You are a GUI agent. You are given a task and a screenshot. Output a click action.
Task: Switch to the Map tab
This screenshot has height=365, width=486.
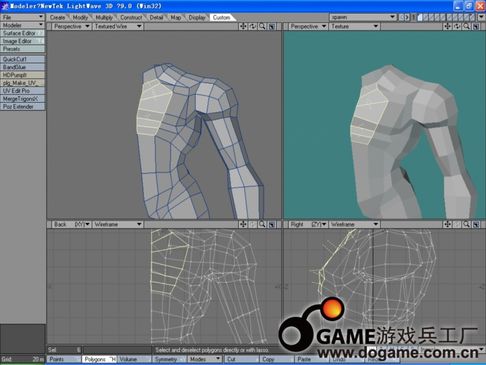coord(176,17)
